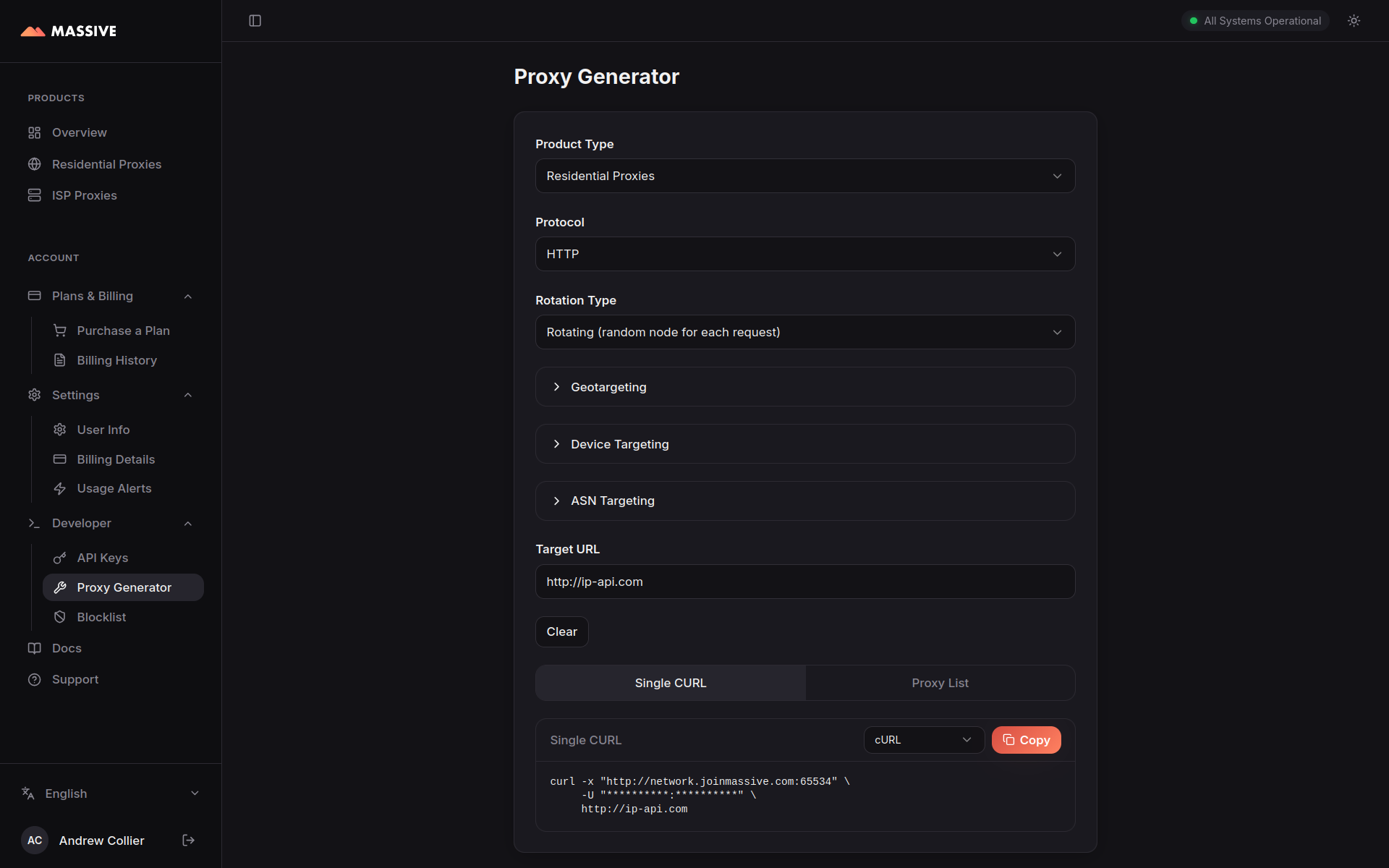The image size is (1389, 868).
Task: Click the Blocklist shield icon
Action: point(60,617)
